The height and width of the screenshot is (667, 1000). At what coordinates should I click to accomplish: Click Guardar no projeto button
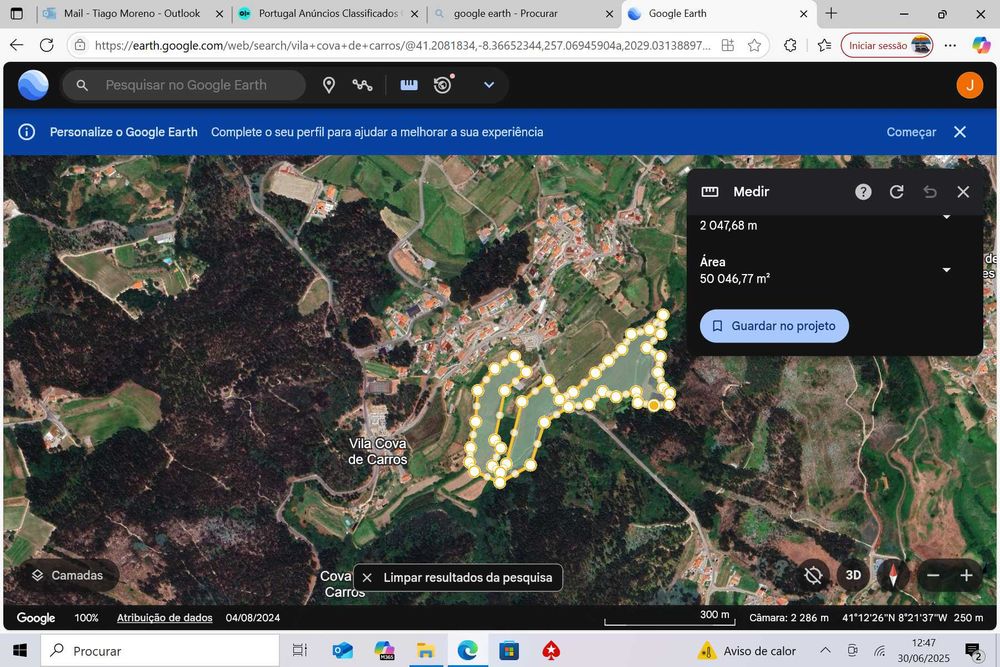coord(774,326)
